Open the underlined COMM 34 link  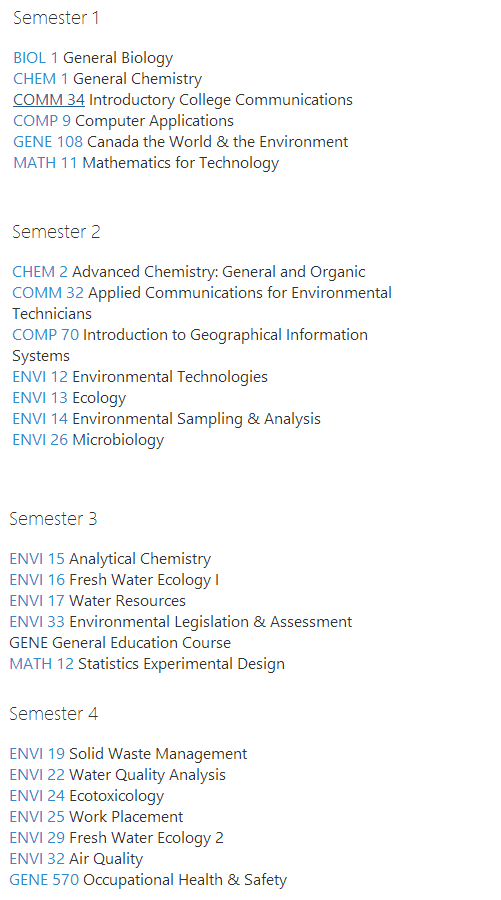[49, 100]
